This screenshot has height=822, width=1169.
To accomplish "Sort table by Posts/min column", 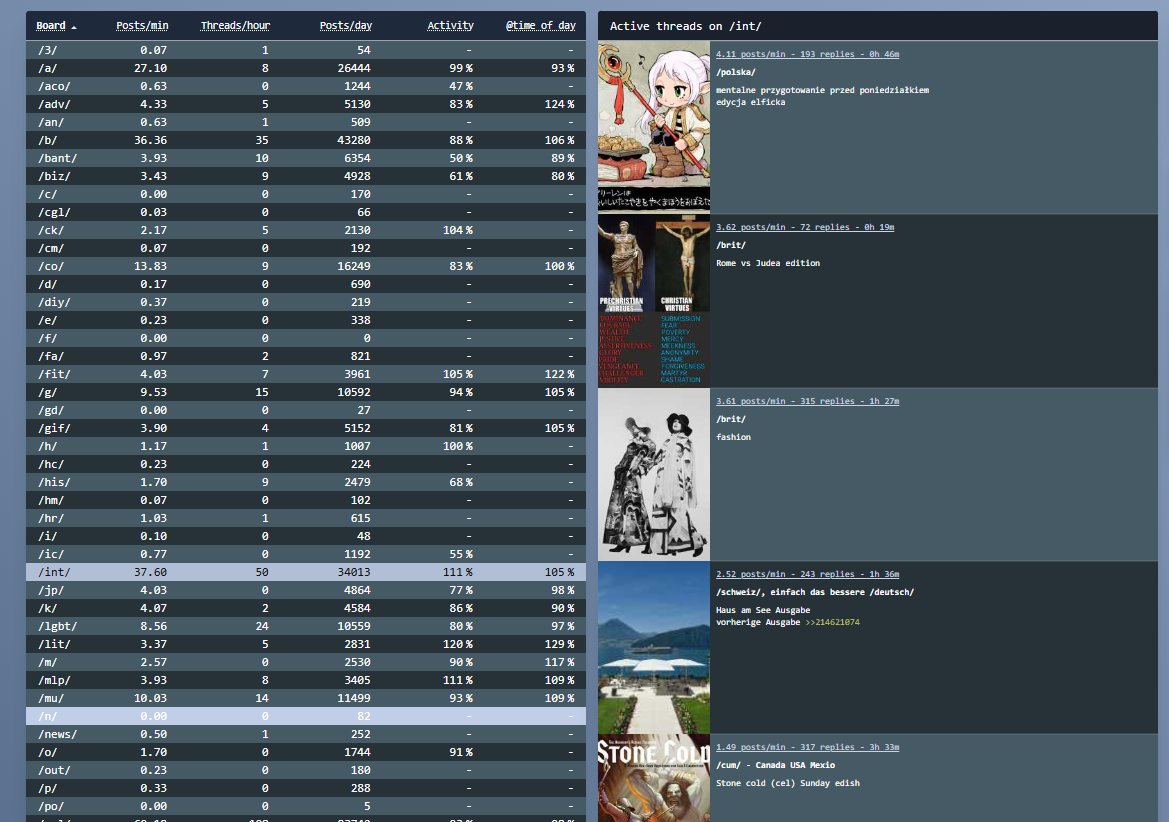I will click(142, 25).
